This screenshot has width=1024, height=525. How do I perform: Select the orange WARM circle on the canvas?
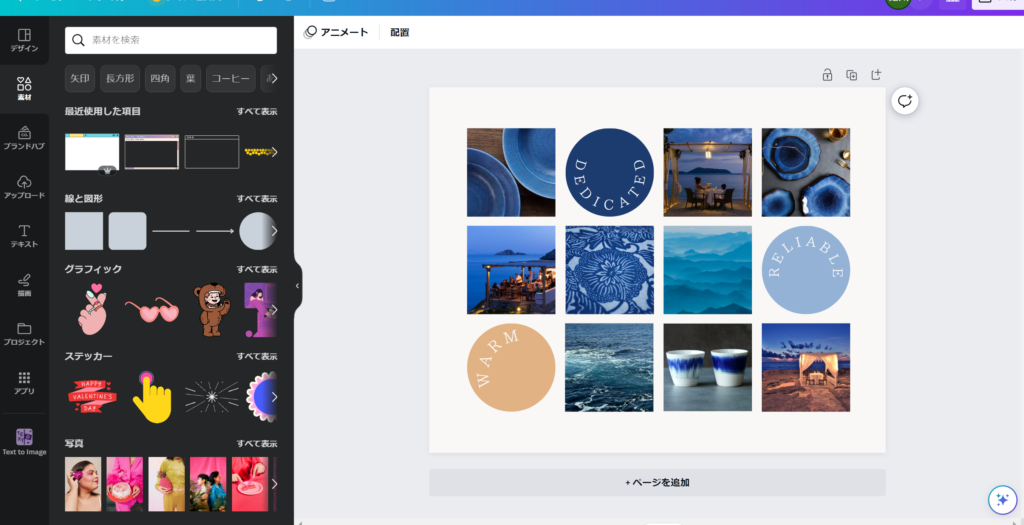(510, 367)
